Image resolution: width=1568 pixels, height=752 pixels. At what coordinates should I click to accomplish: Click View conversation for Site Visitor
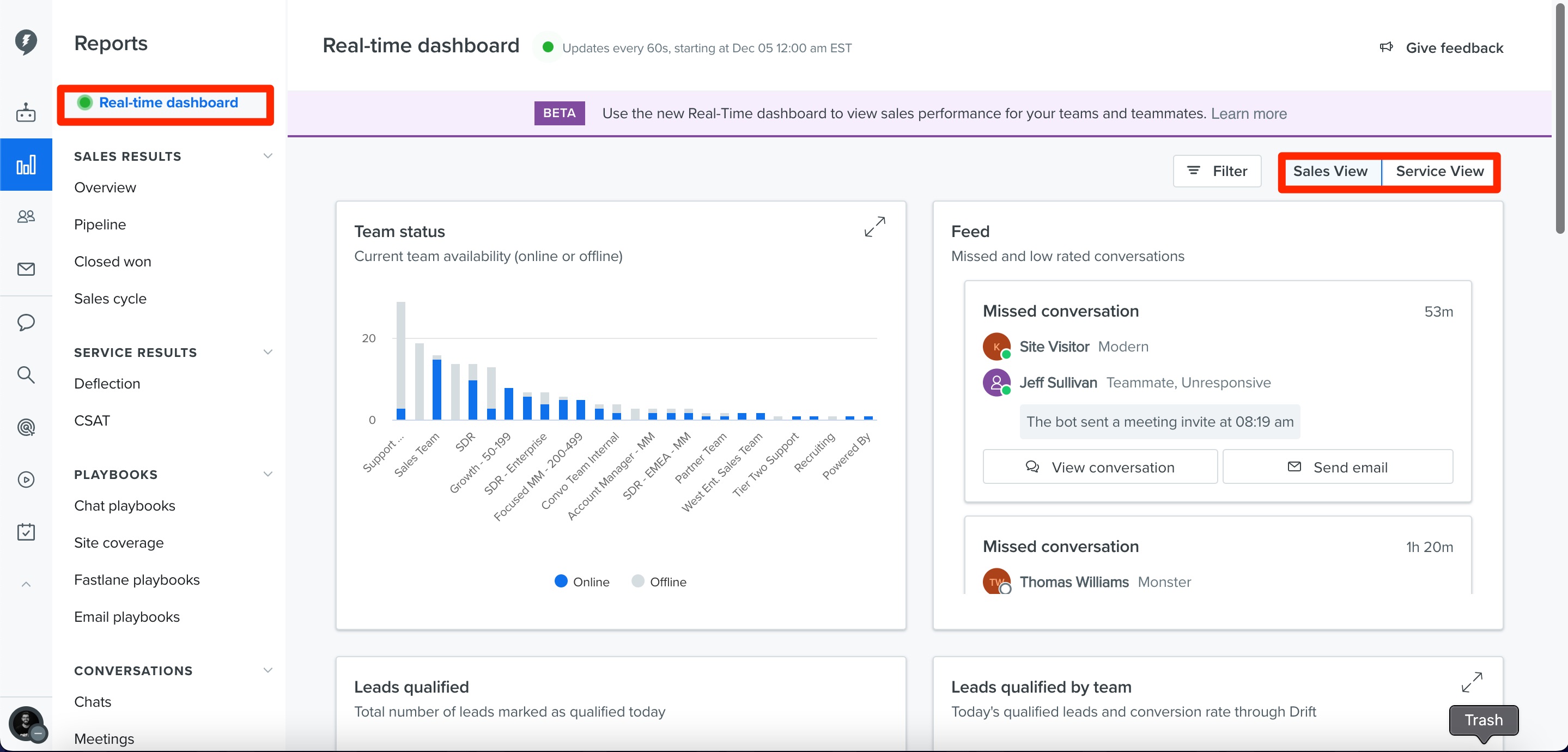1100,467
